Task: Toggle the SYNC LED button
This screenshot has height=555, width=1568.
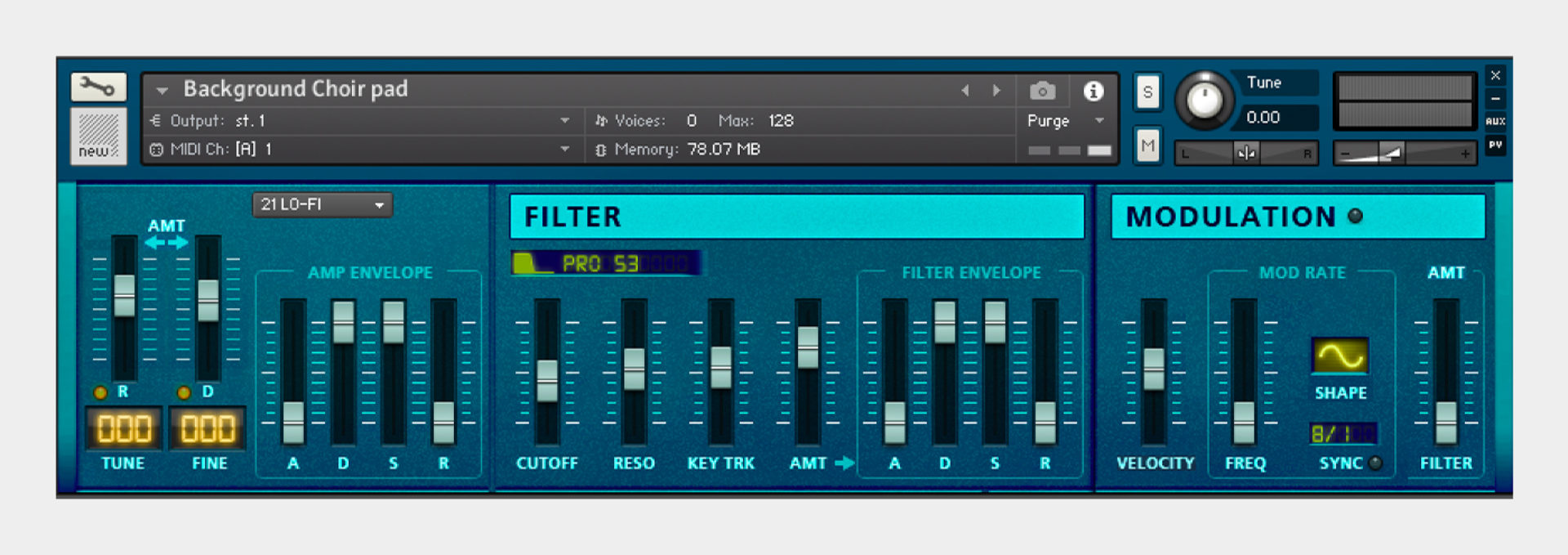Action: pos(1375,463)
